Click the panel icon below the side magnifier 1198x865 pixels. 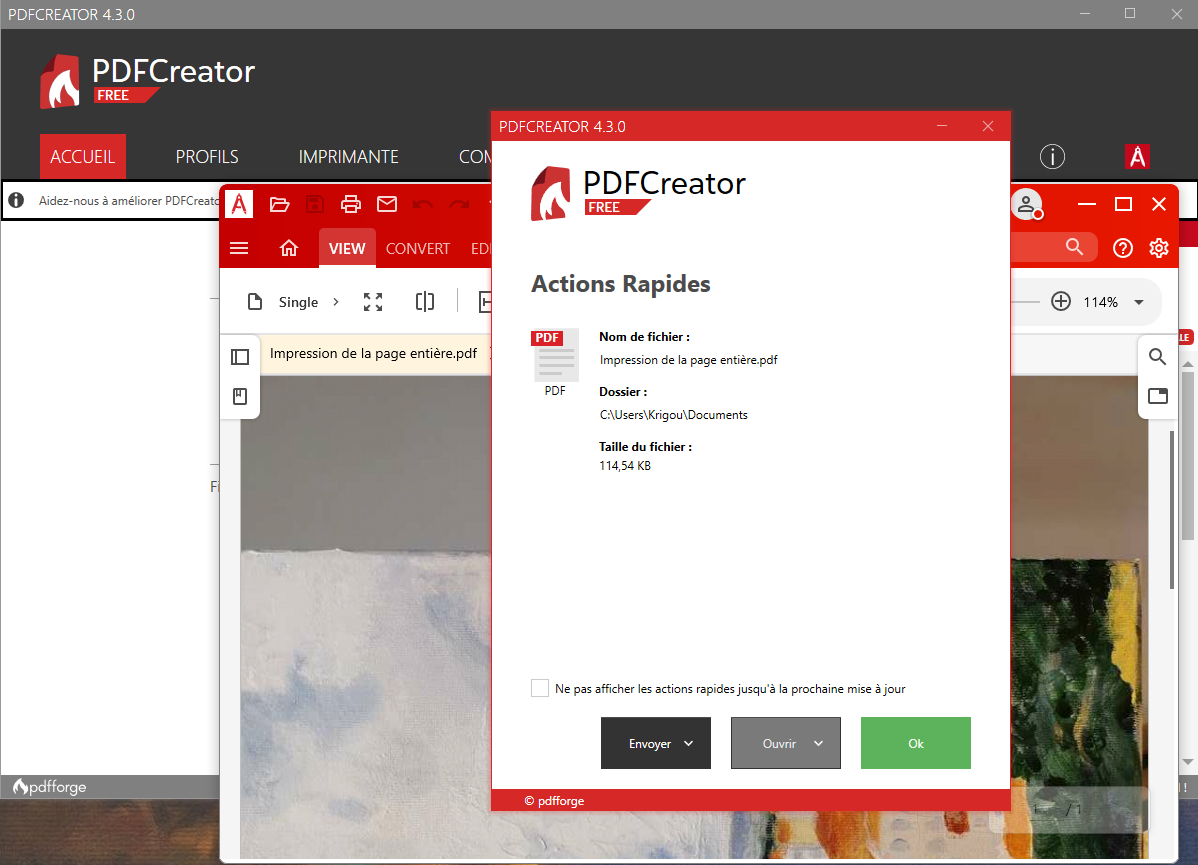coord(1158,395)
